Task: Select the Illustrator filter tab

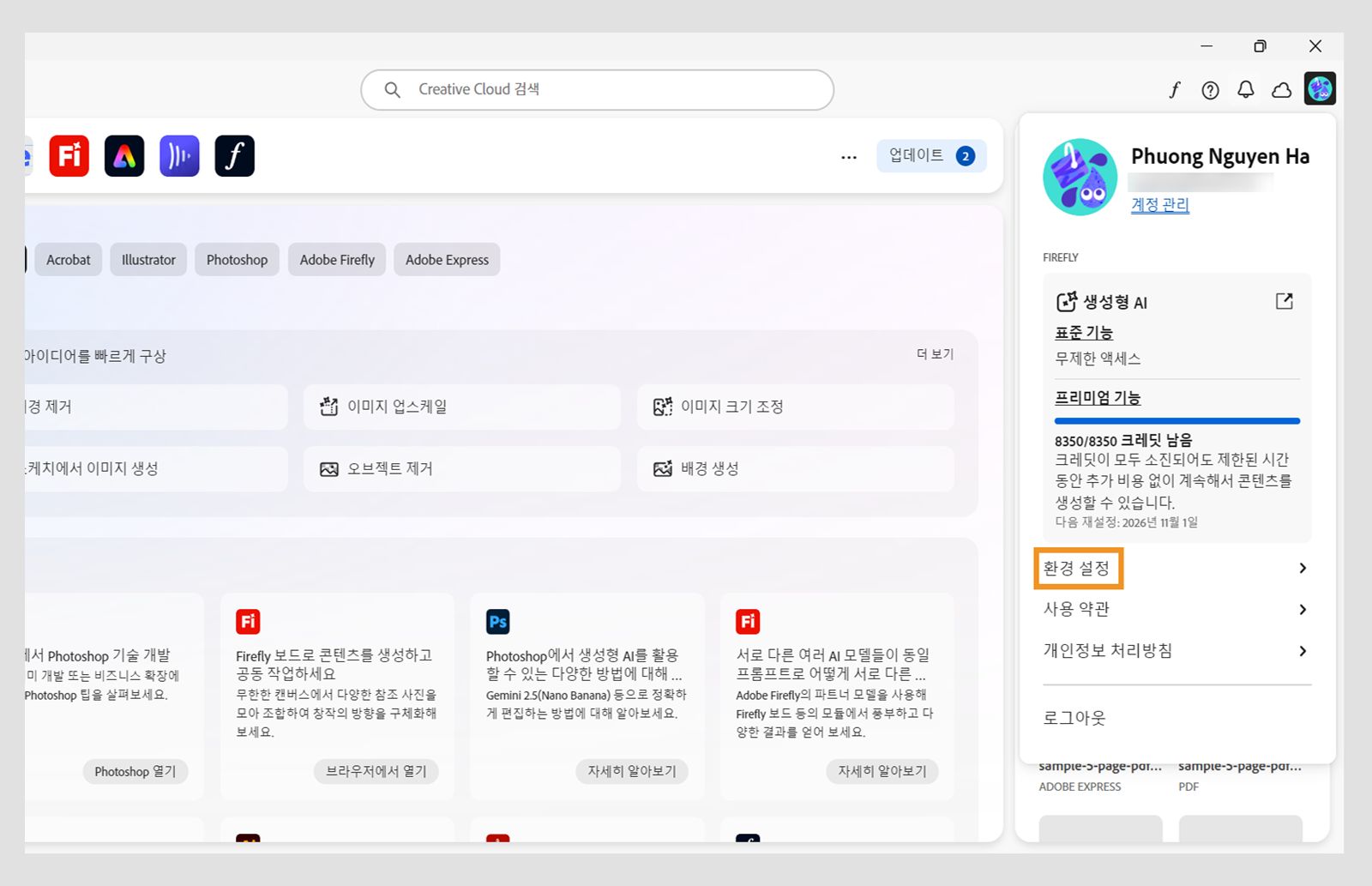Action: pos(148,260)
